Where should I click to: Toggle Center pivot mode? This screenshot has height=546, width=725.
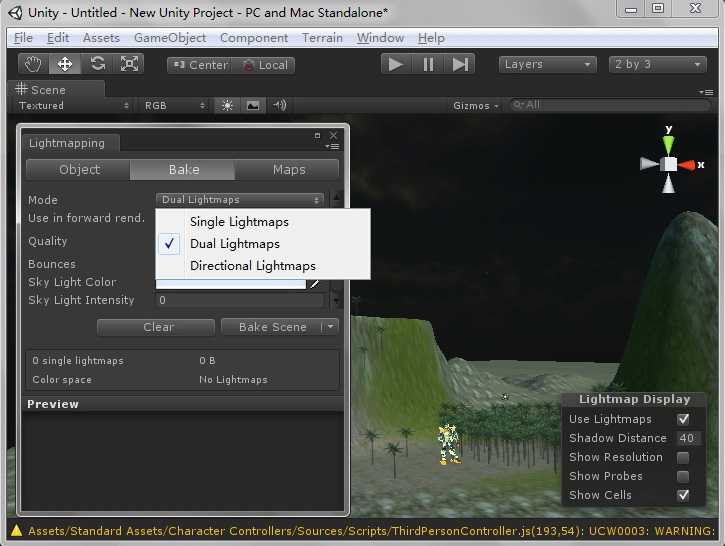tap(200, 65)
